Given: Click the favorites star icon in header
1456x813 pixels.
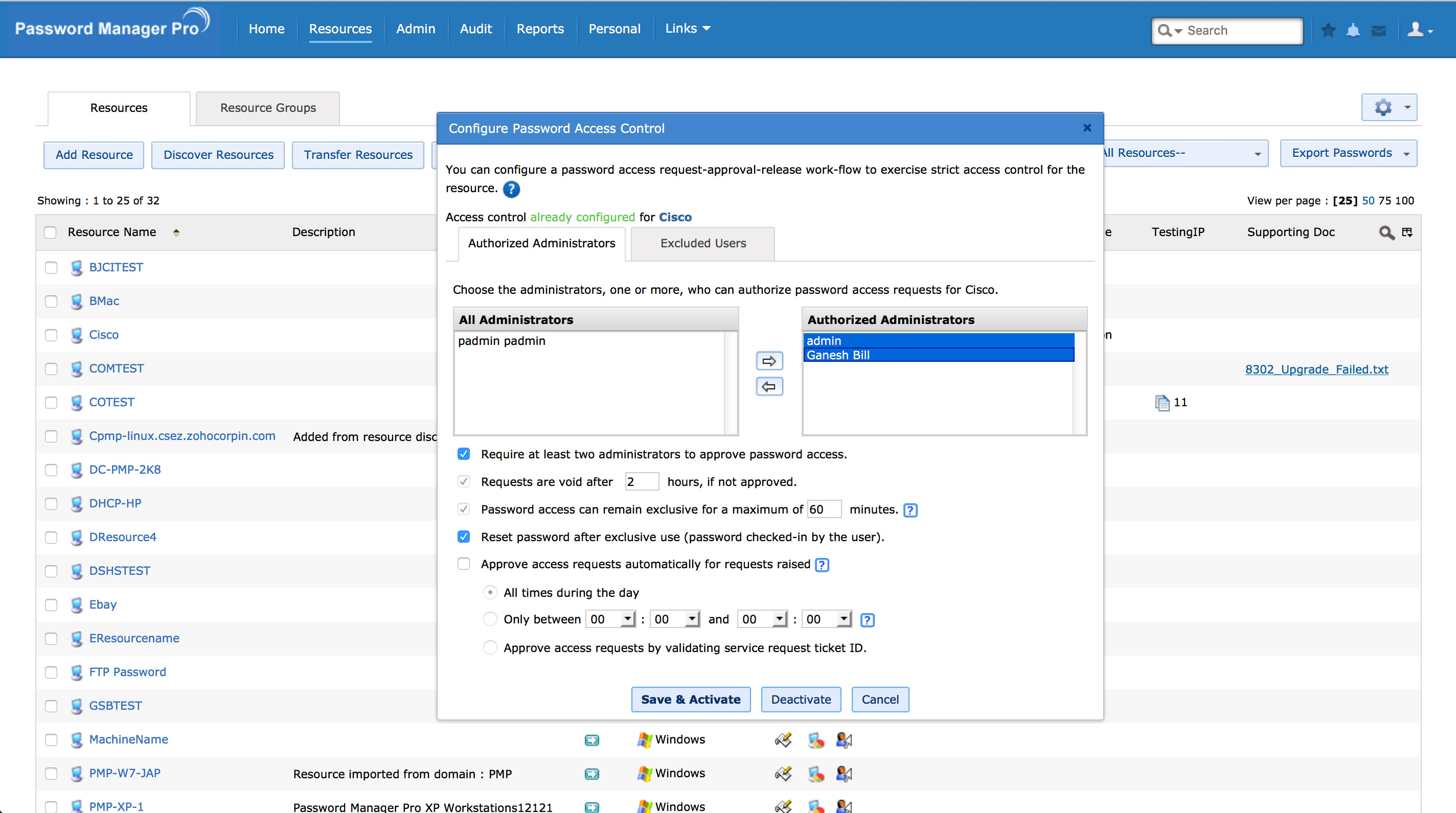Looking at the screenshot, I should tap(1328, 30).
